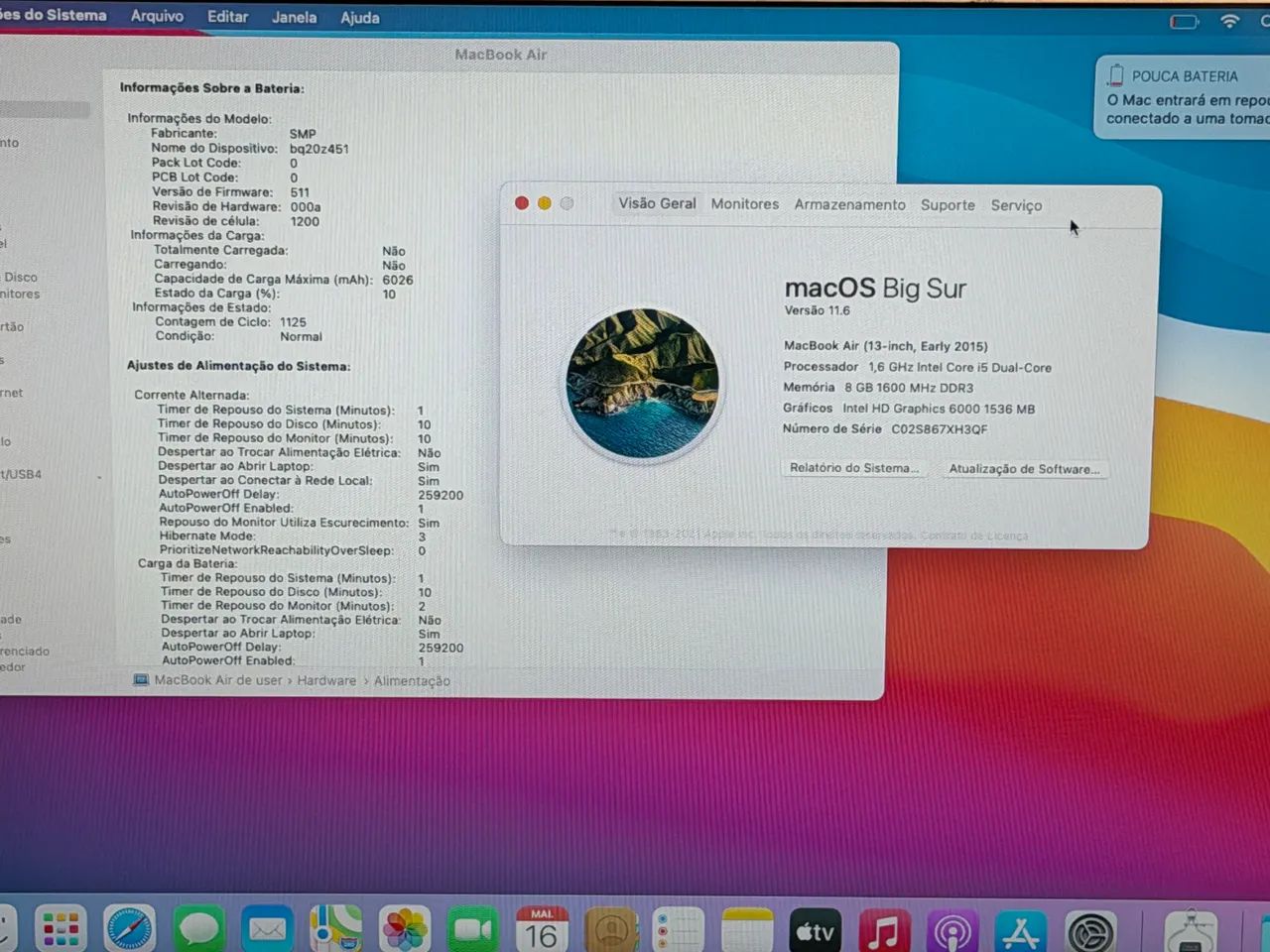Viewport: 1270px width, 952px height.
Task: Switch to the Monitores tab
Action: click(x=745, y=203)
